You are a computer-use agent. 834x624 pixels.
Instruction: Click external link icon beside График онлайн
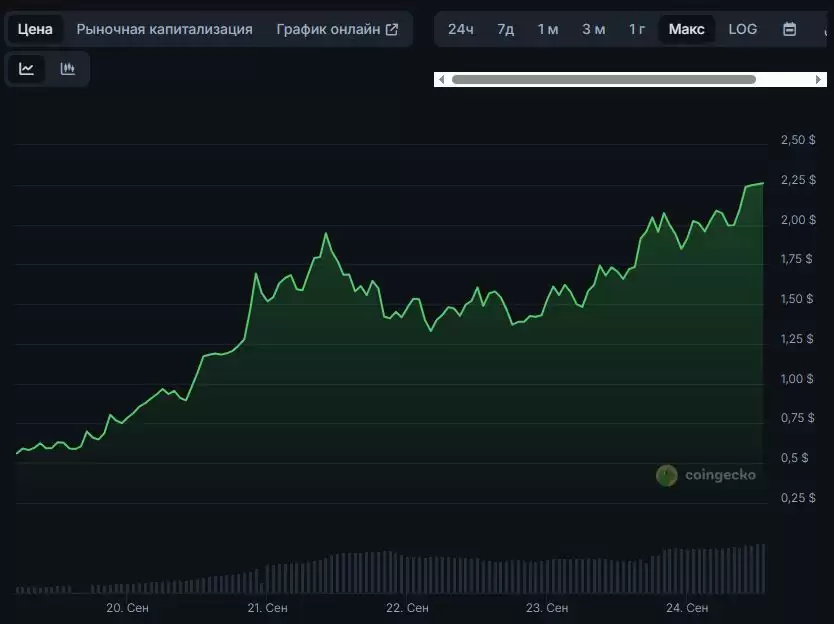tap(392, 29)
